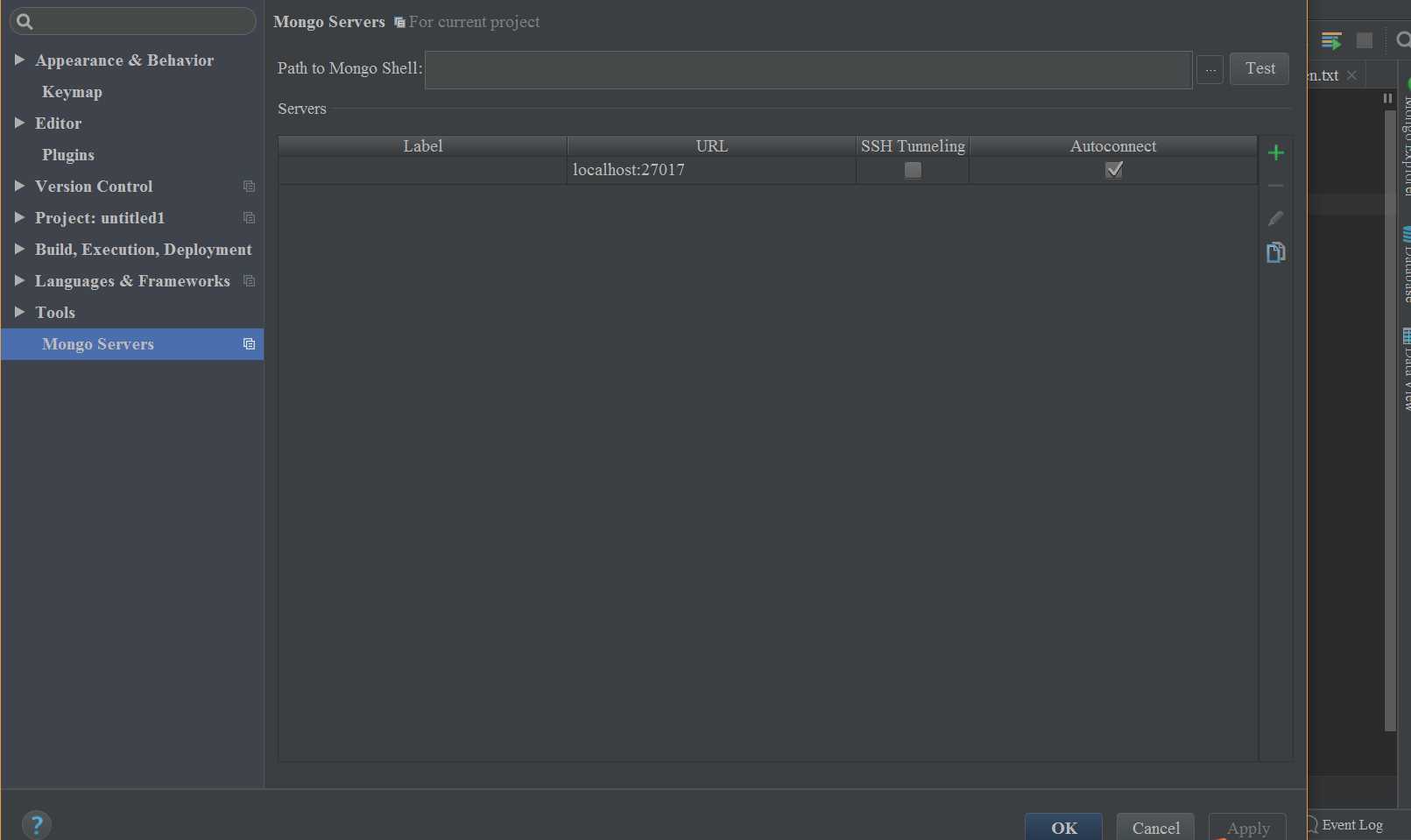
Task: Focus the Path to Mongo Shell field
Action: 808,69
